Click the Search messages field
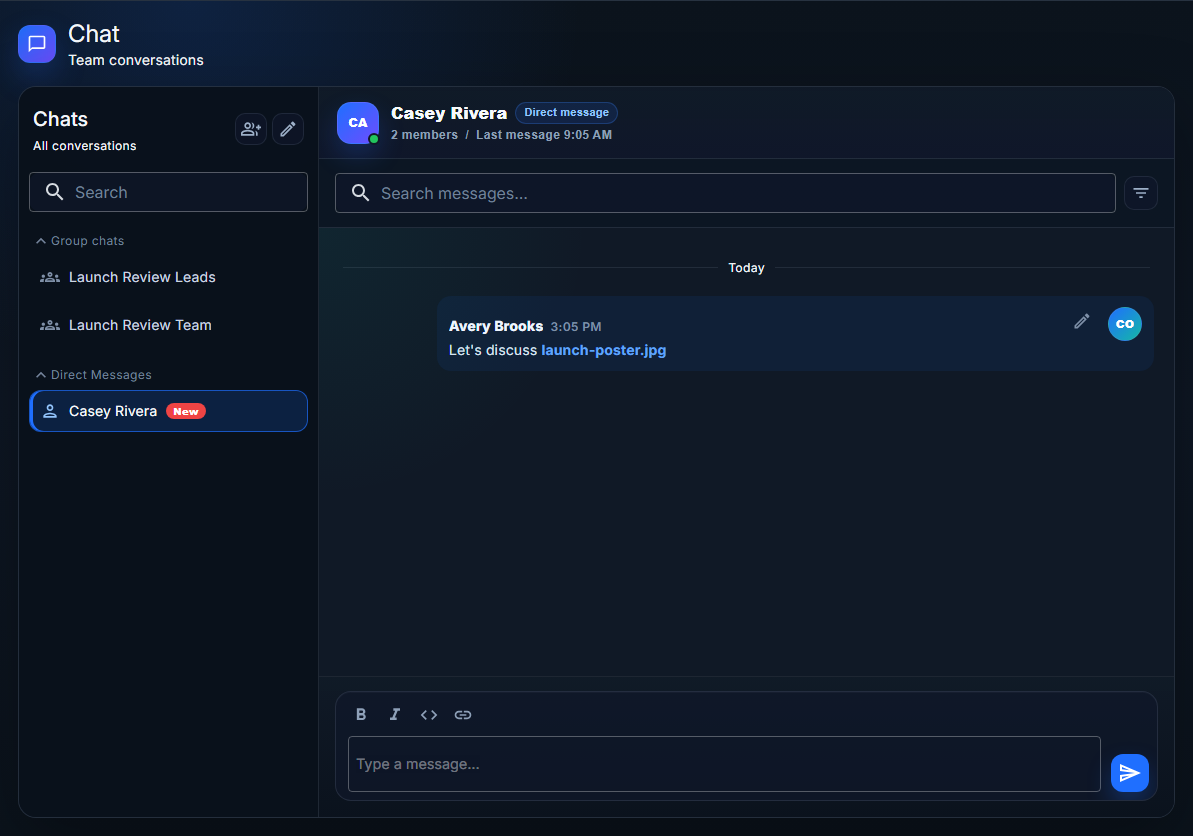The width and height of the screenshot is (1193, 836). [x=725, y=193]
